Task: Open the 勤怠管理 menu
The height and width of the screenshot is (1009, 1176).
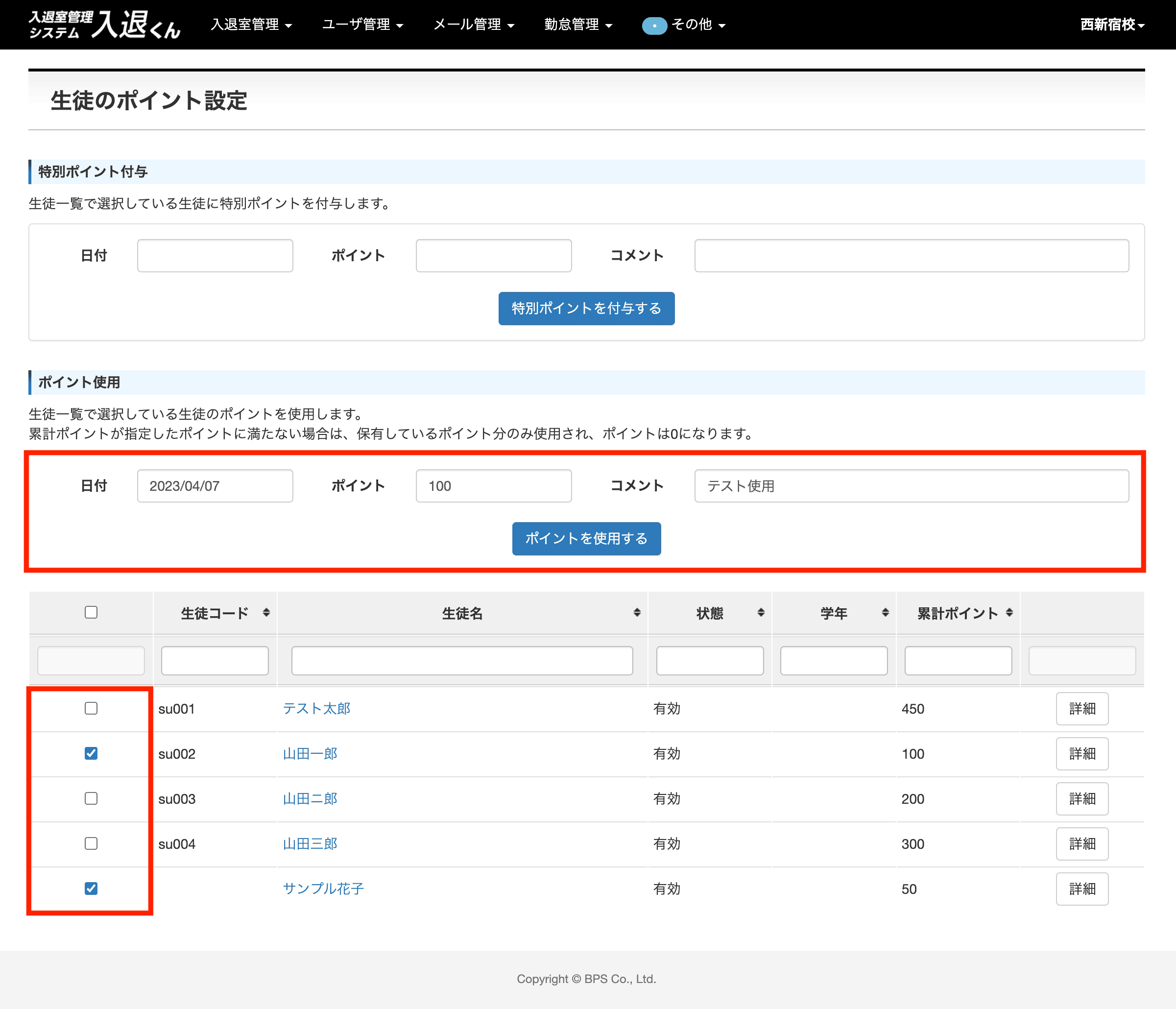Action: point(578,24)
